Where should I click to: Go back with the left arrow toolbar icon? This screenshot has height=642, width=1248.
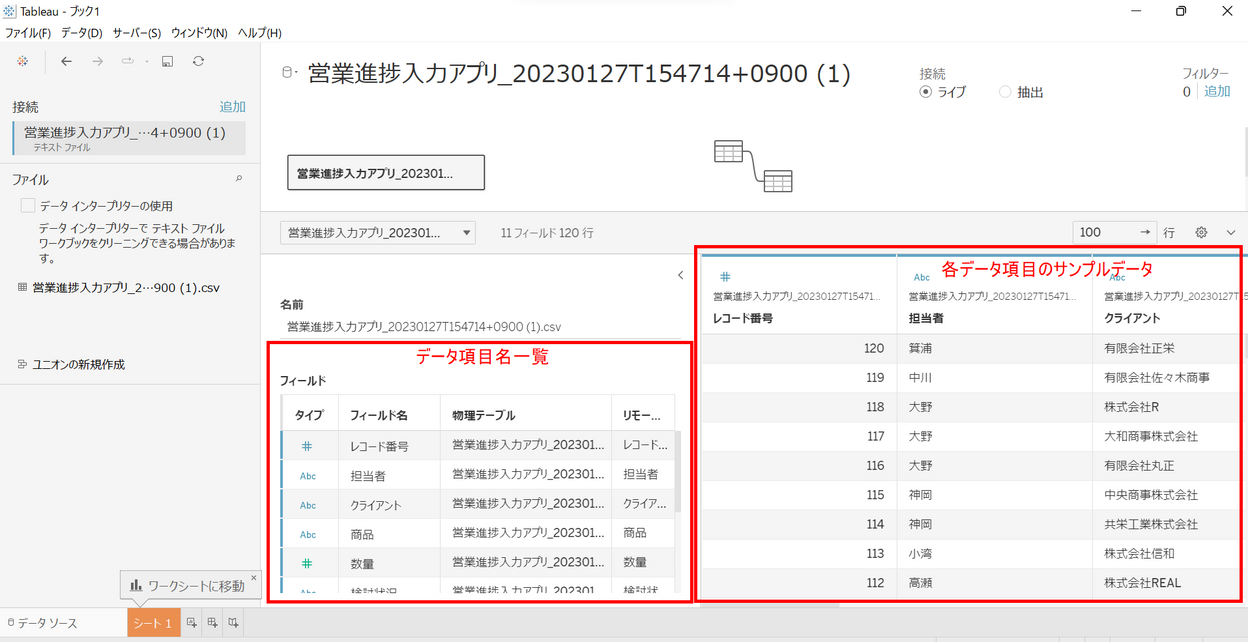pos(67,61)
